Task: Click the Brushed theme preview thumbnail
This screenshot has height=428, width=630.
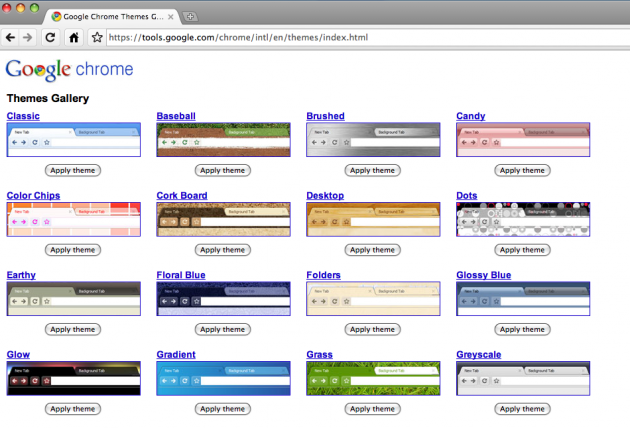Action: click(x=373, y=139)
